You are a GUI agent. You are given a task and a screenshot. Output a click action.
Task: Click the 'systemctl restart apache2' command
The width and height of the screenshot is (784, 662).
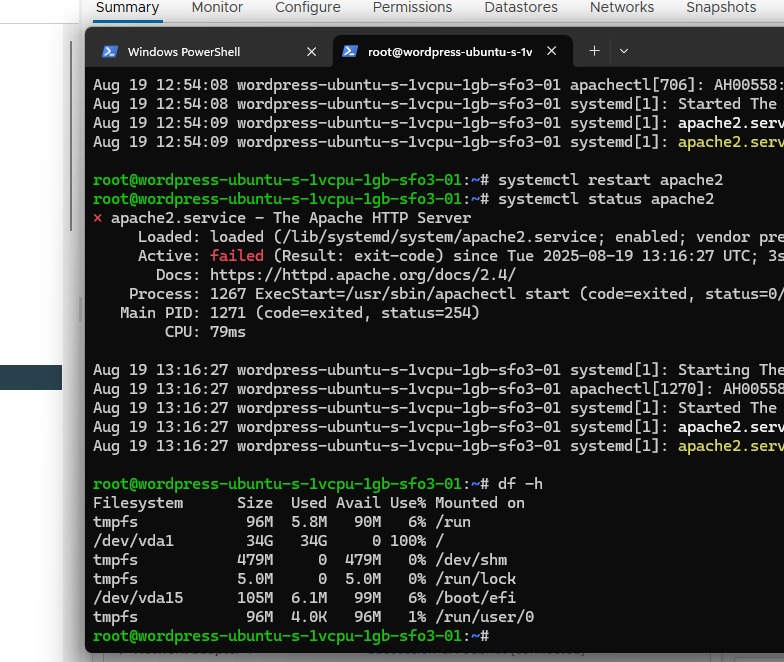click(610, 180)
